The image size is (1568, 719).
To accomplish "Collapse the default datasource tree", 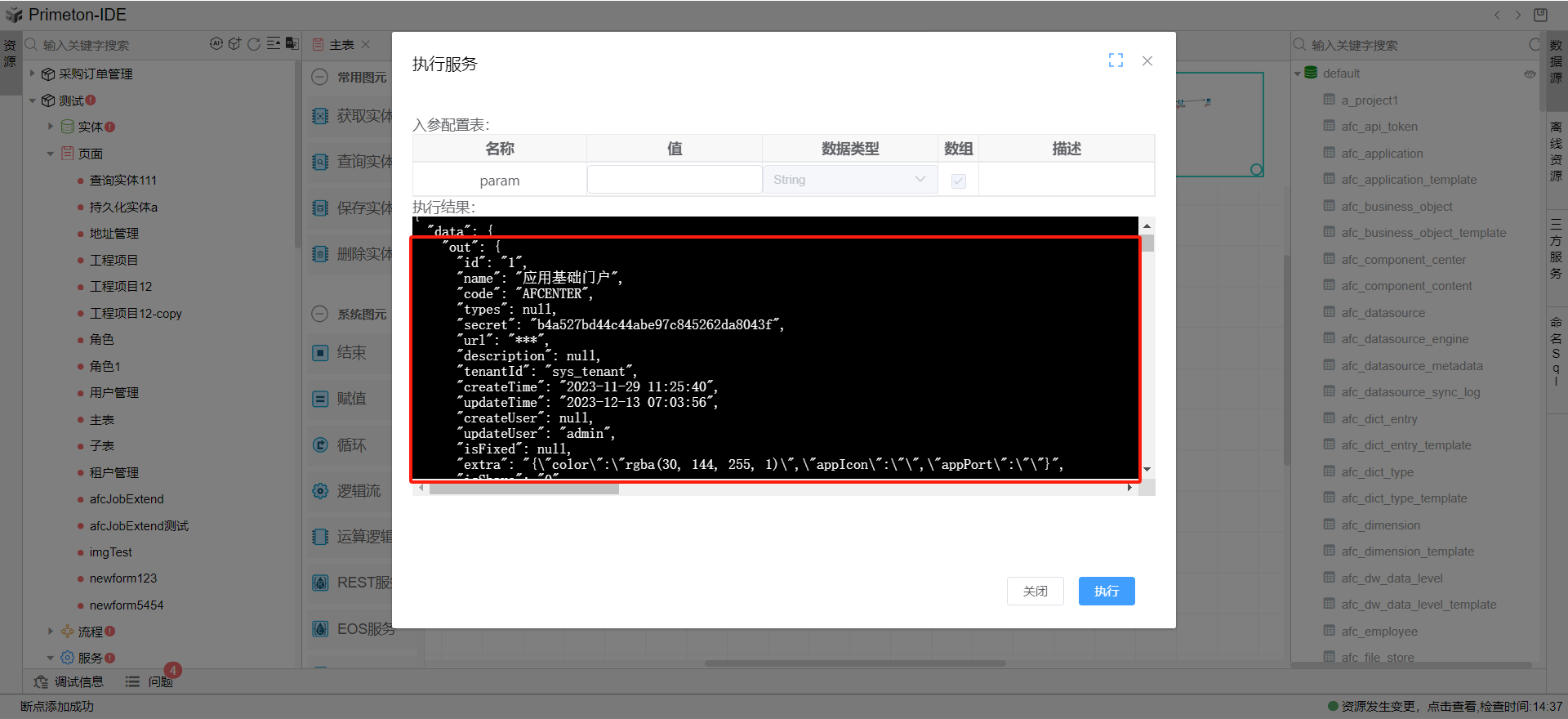I will point(1297,74).
